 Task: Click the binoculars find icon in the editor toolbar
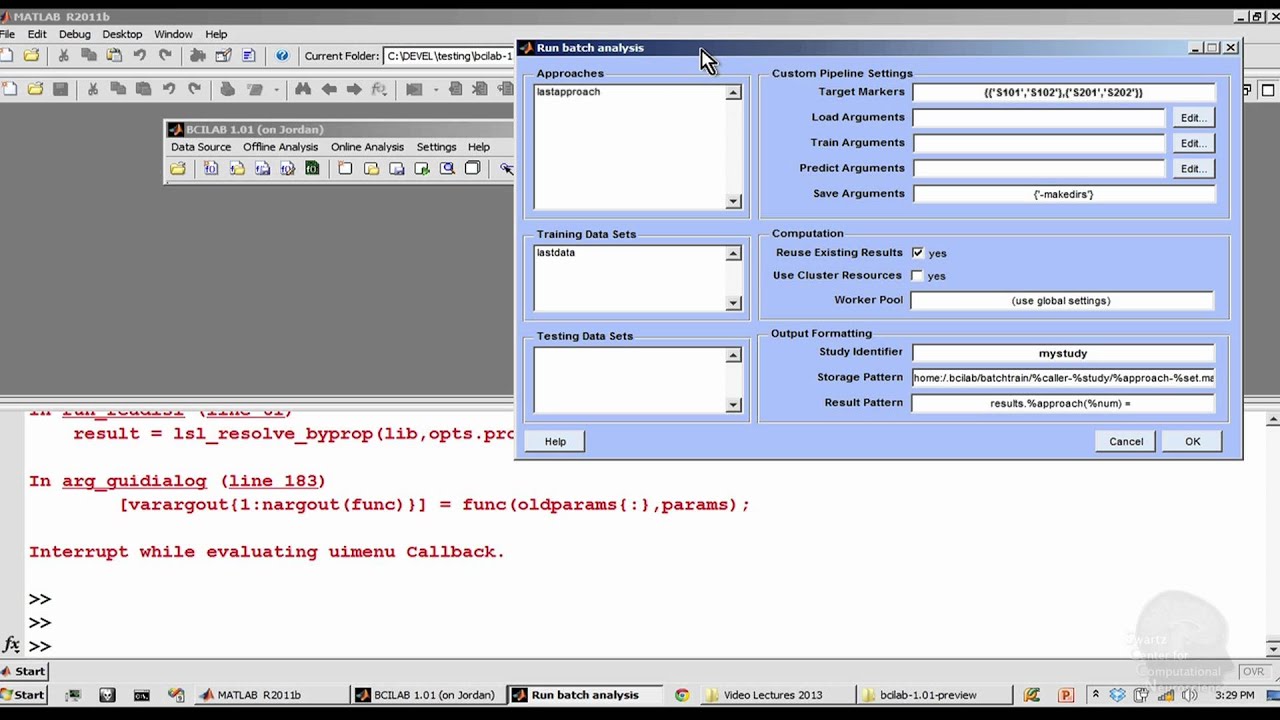click(x=303, y=89)
